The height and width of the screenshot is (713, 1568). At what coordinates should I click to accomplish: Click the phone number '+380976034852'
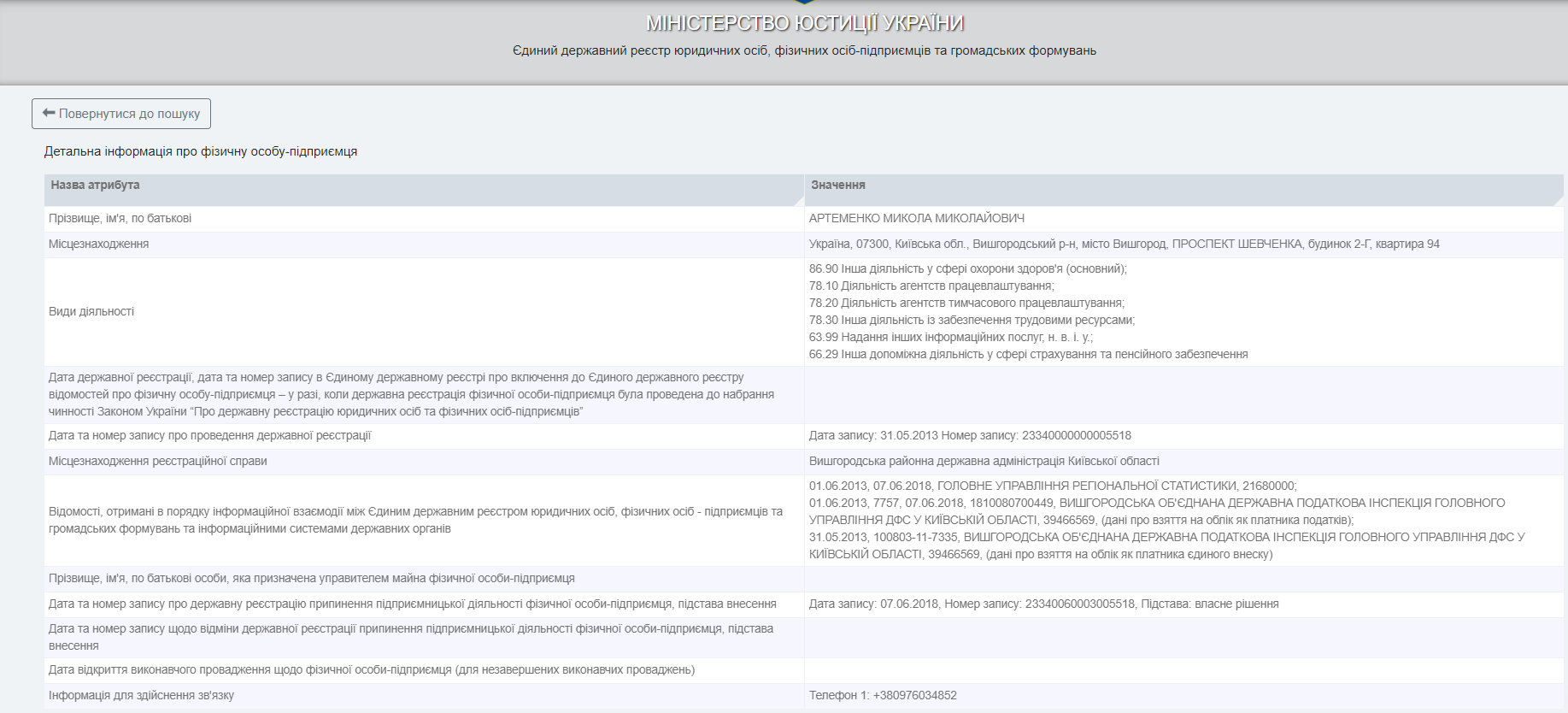(914, 696)
